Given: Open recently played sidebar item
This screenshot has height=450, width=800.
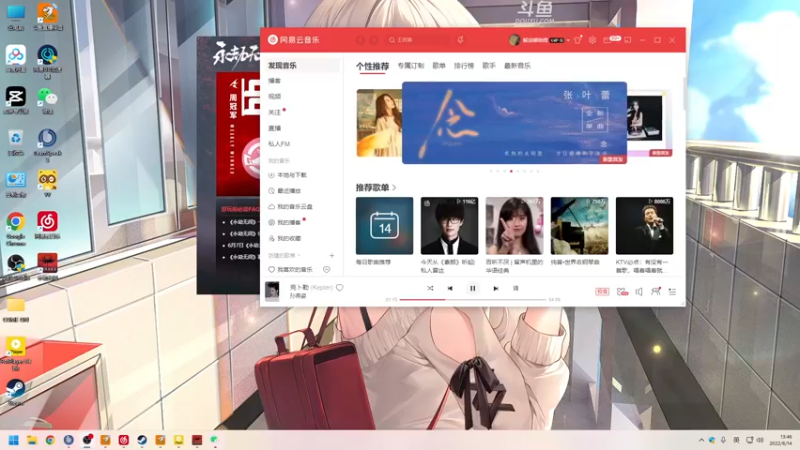Looking at the screenshot, I should pos(285,191).
